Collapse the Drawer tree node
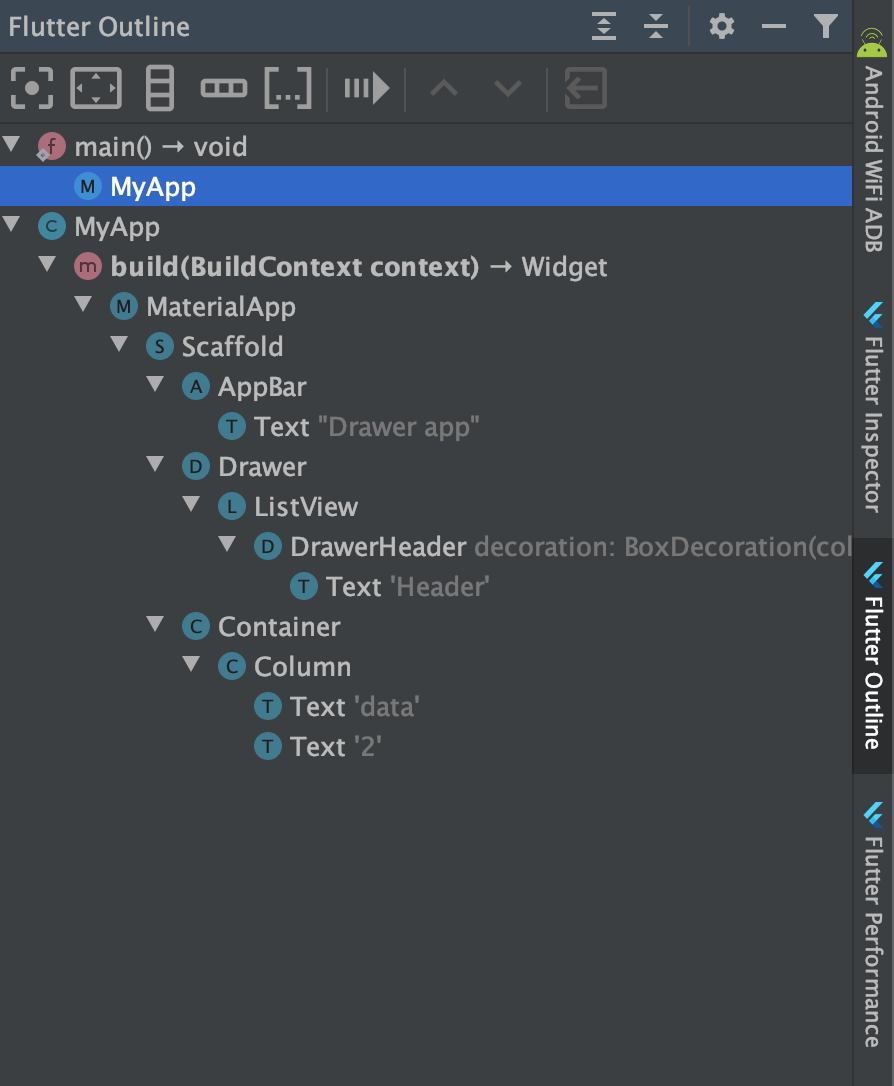894x1086 pixels. click(156, 465)
